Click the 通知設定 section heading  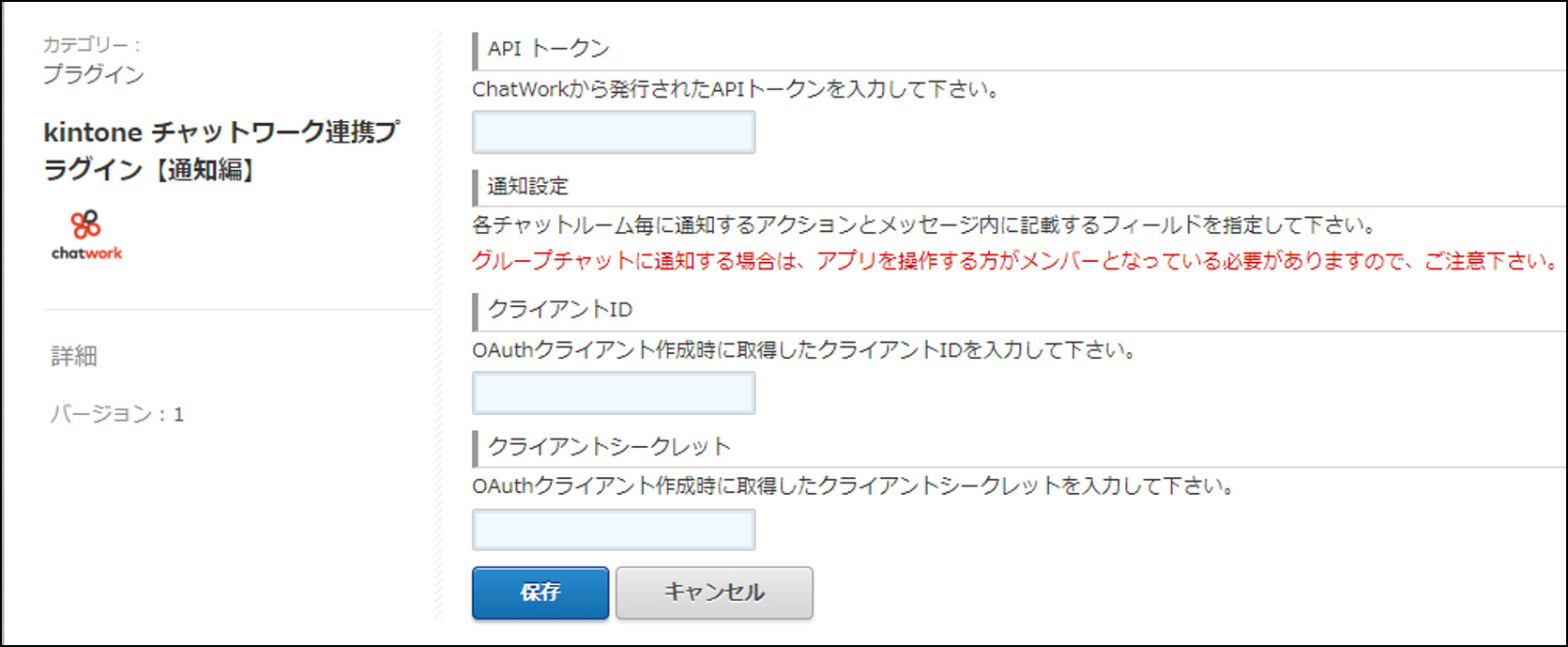pyautogui.click(x=527, y=186)
